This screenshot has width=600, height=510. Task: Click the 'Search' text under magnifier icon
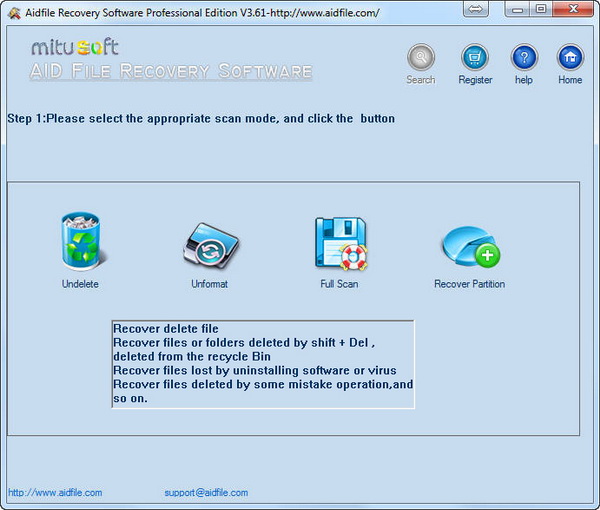[421, 80]
